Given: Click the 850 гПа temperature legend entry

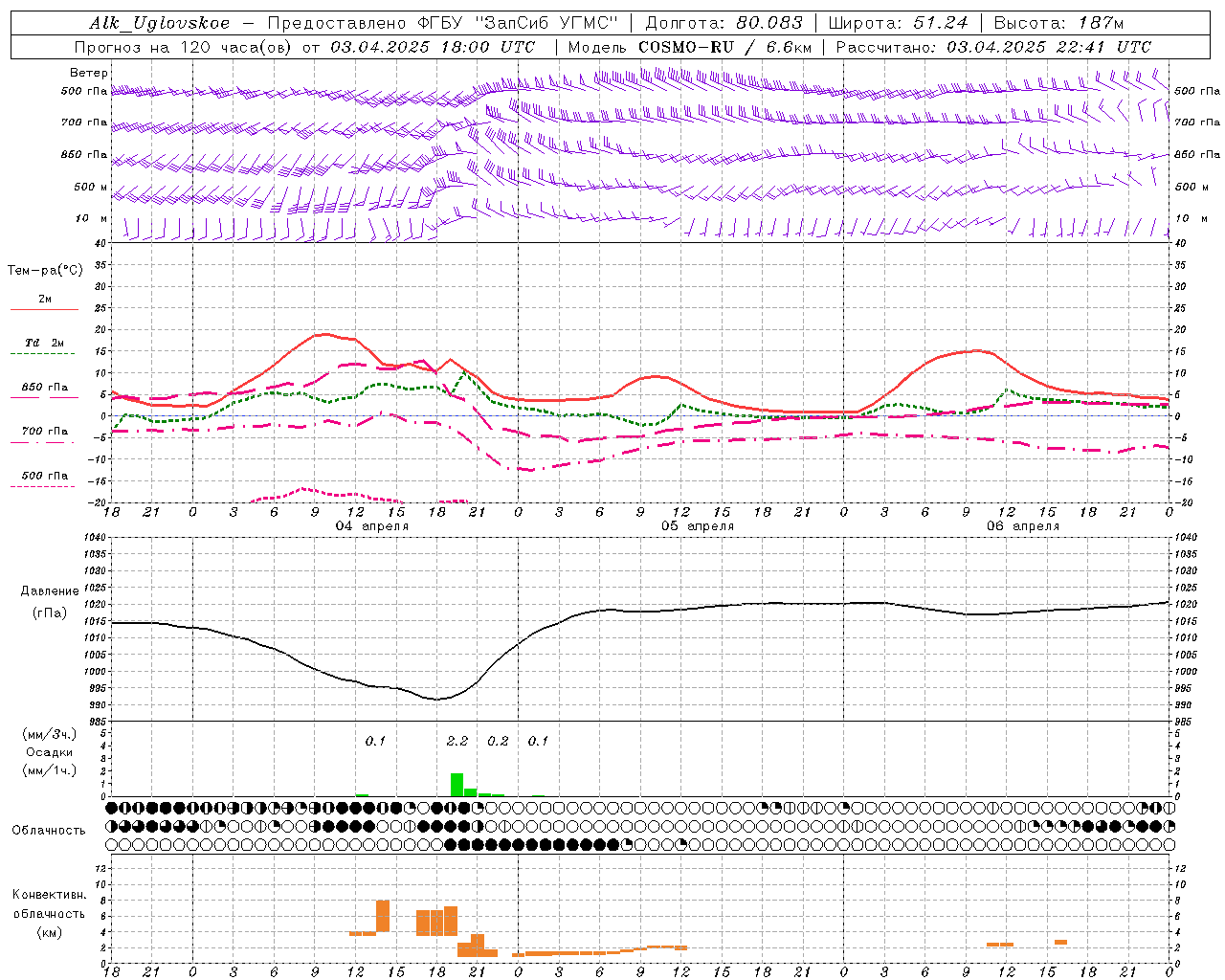Looking at the screenshot, I should [44, 390].
